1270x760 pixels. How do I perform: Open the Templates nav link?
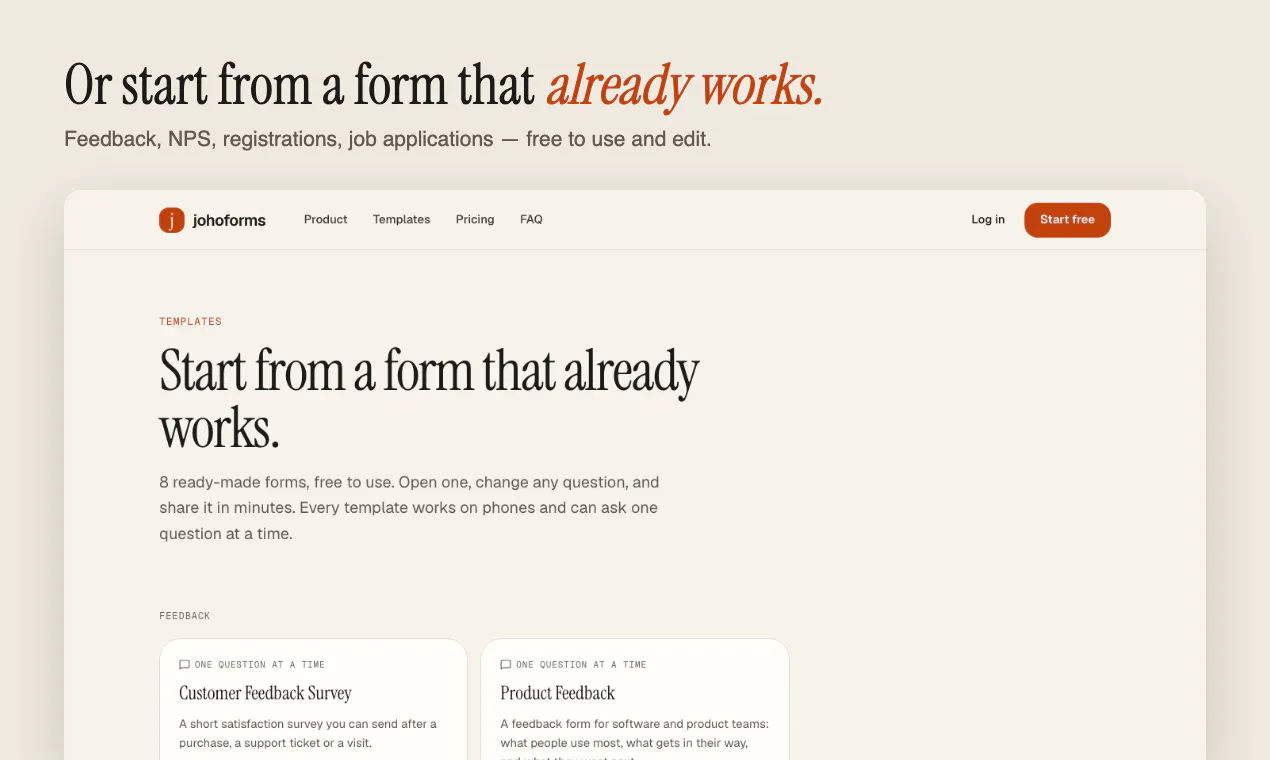point(401,219)
